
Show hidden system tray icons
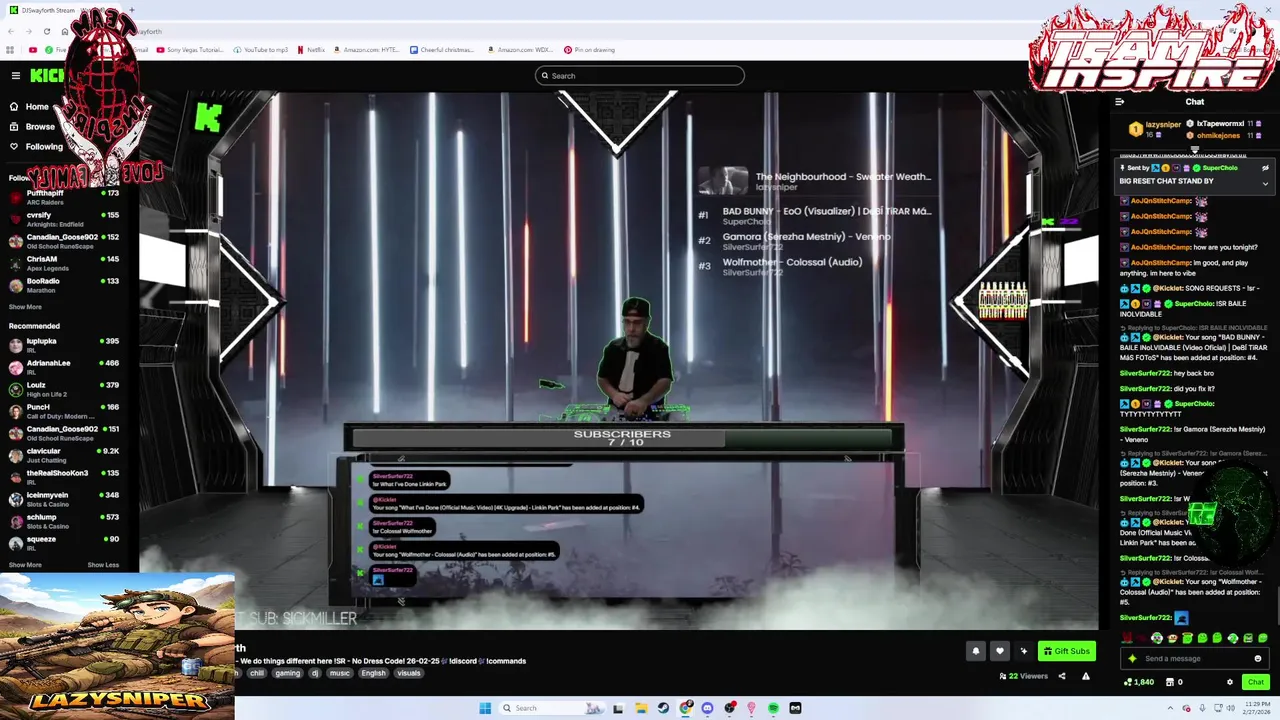pos(1170,708)
